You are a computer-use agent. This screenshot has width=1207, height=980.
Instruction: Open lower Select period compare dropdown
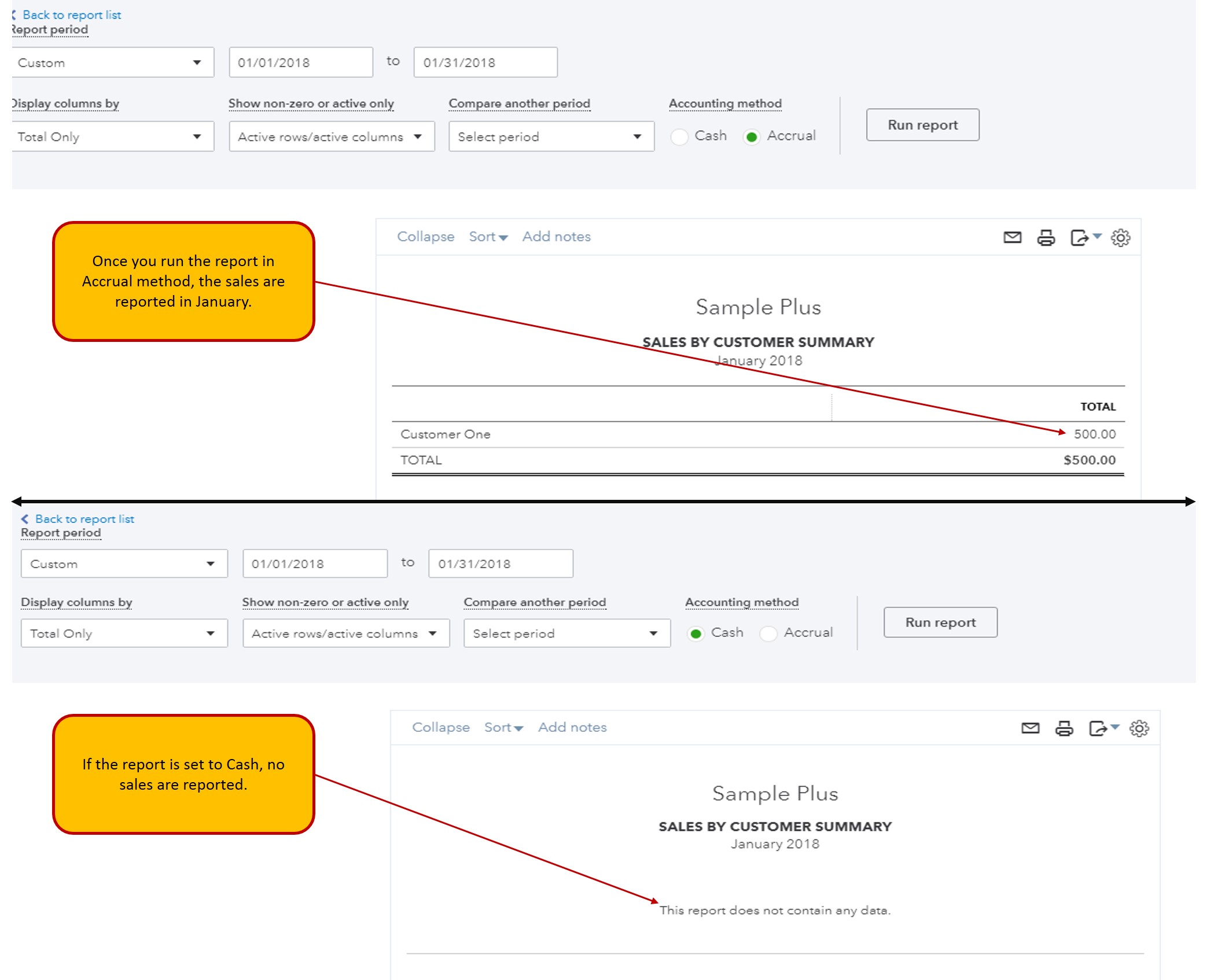(x=566, y=633)
